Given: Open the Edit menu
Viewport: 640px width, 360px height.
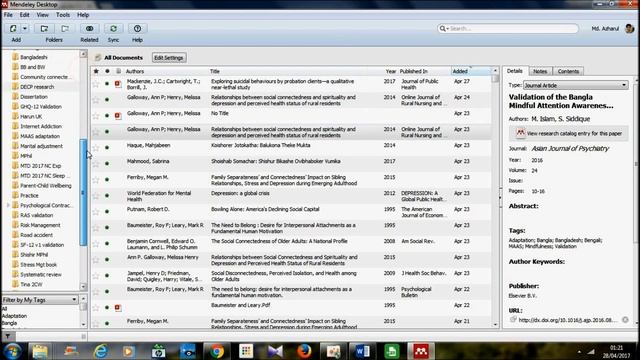Looking at the screenshot, I should pos(24,15).
